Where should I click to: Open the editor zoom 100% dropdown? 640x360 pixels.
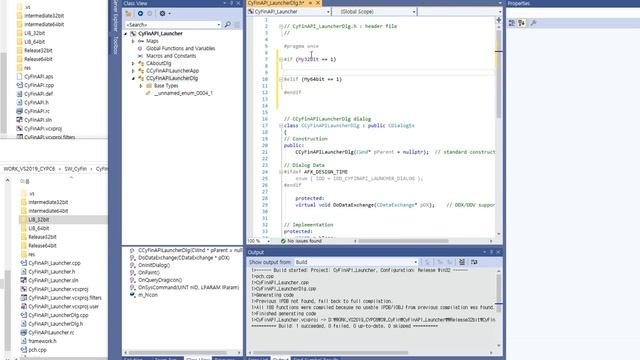(x=268, y=241)
